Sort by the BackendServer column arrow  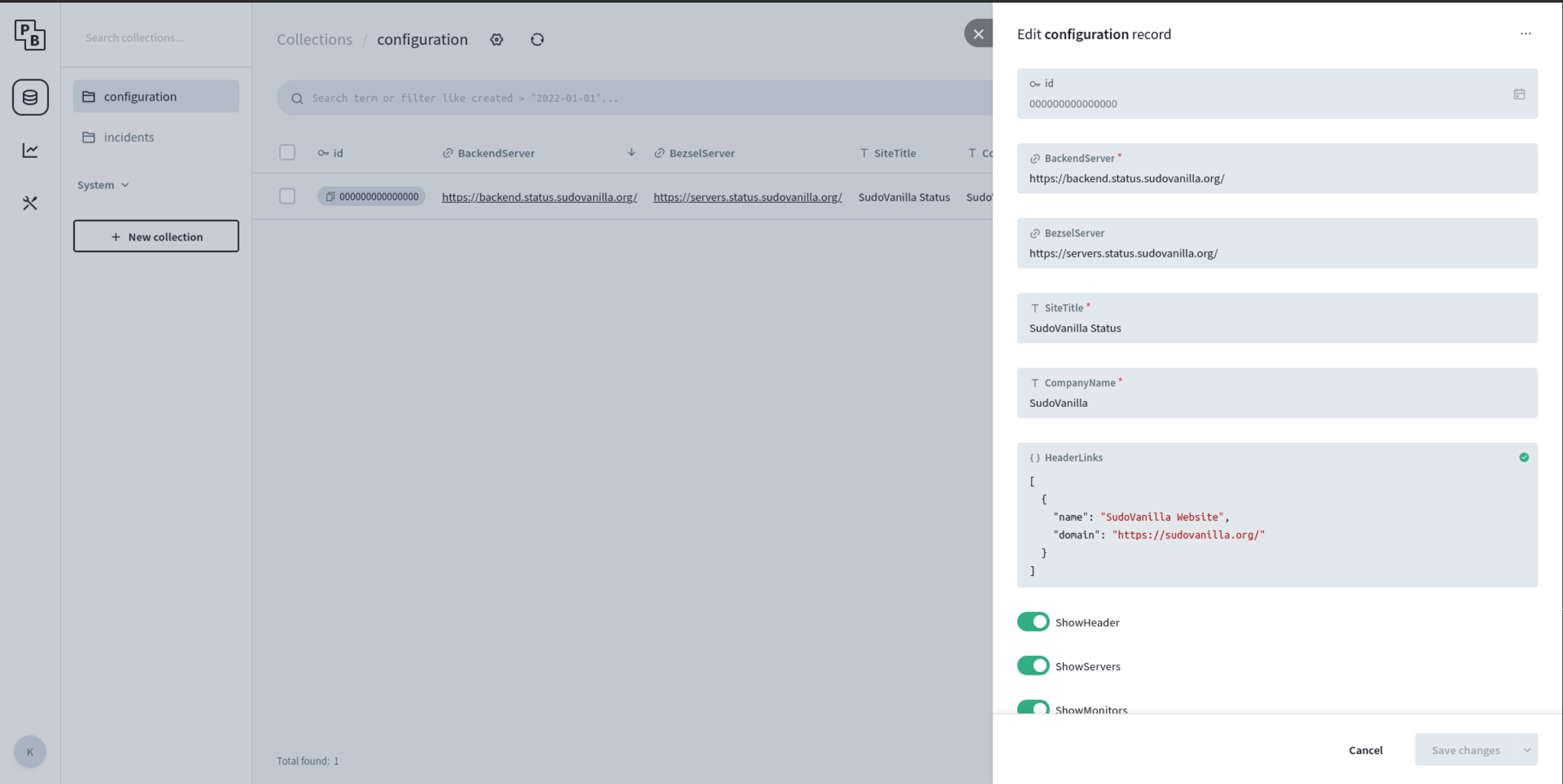point(631,153)
